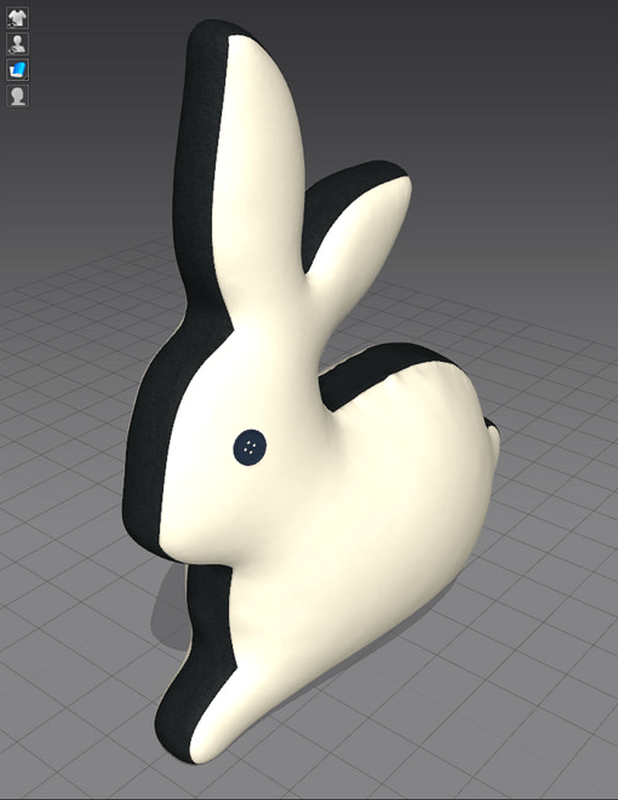Open the blue fabric surface style dropdown
This screenshot has width=618, height=800.
(x=18, y=70)
